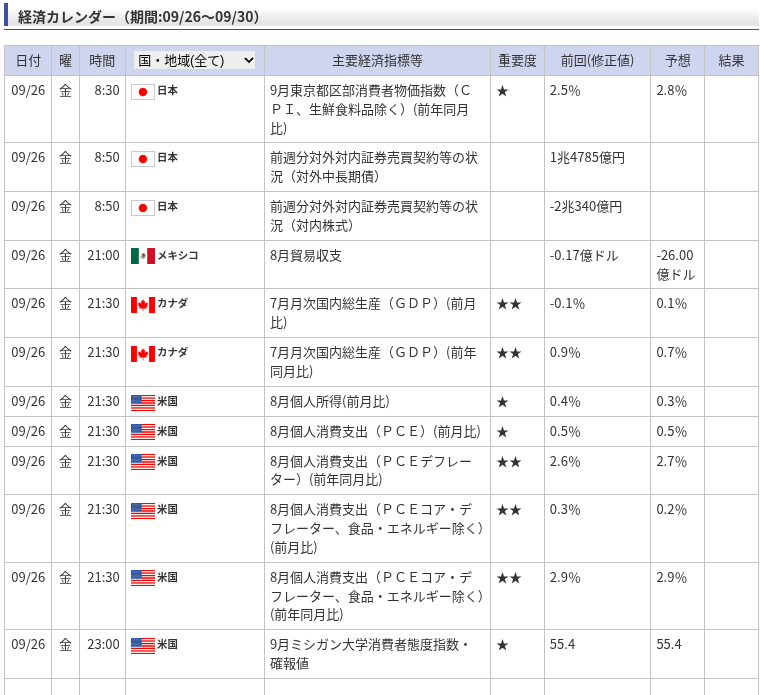The image size is (760, 695).
Task: Click the 重要度 column header
Action: click(517, 60)
